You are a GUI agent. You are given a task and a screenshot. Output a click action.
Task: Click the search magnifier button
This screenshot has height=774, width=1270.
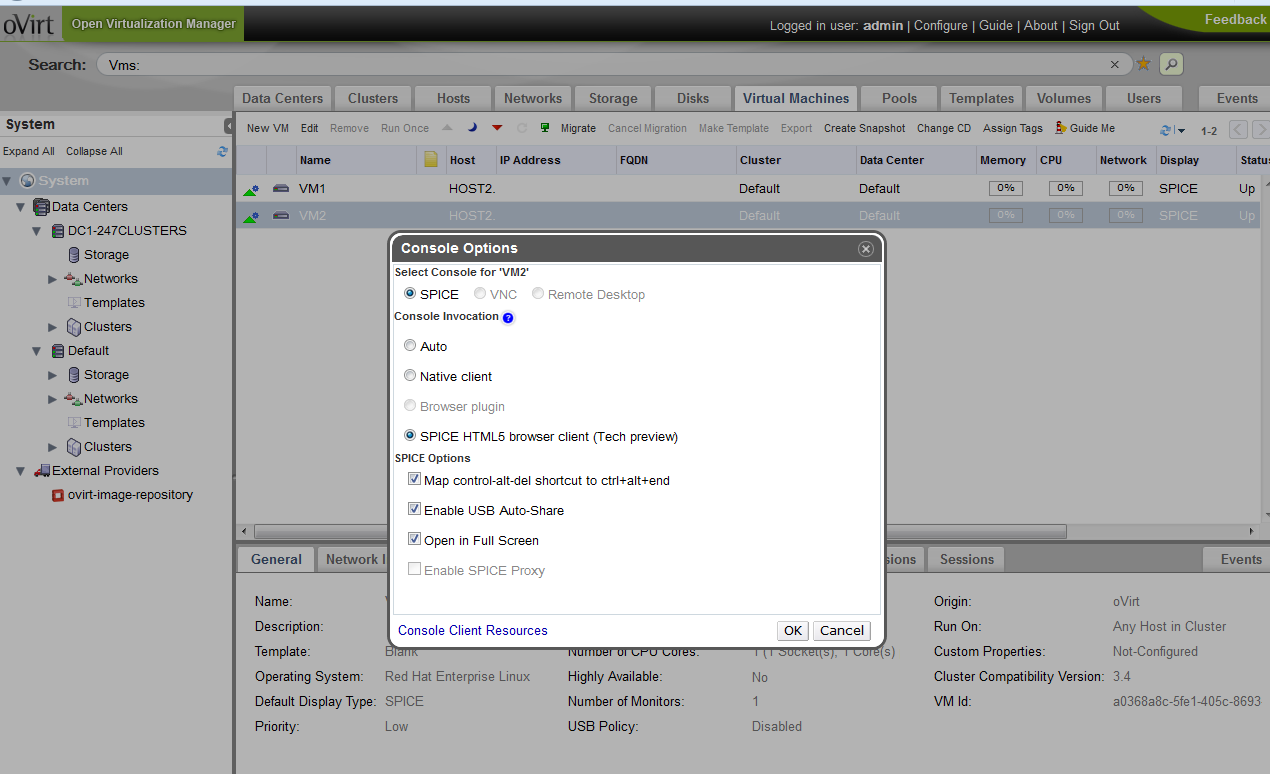click(x=1170, y=64)
